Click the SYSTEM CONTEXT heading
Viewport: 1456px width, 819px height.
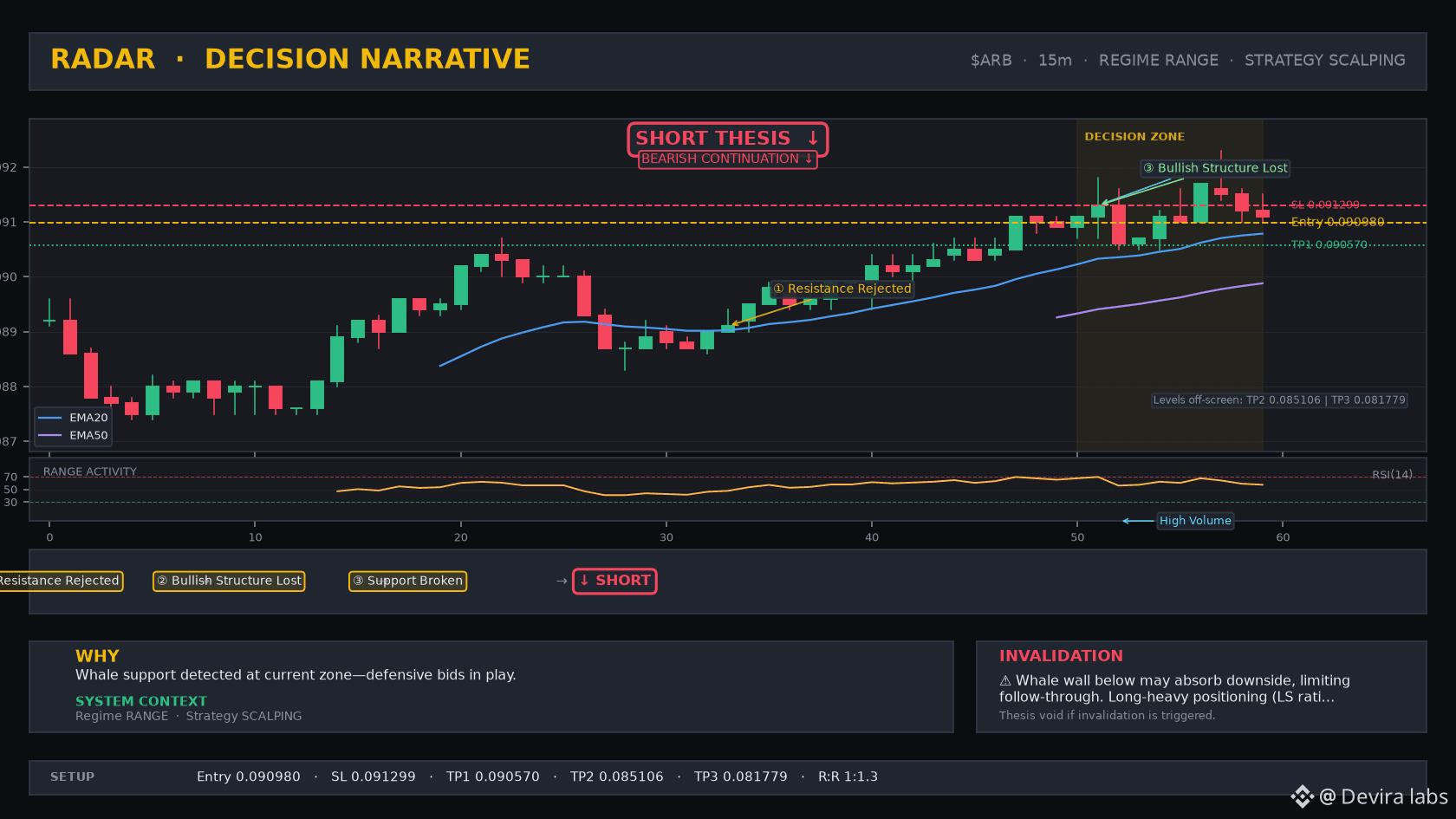click(x=141, y=701)
